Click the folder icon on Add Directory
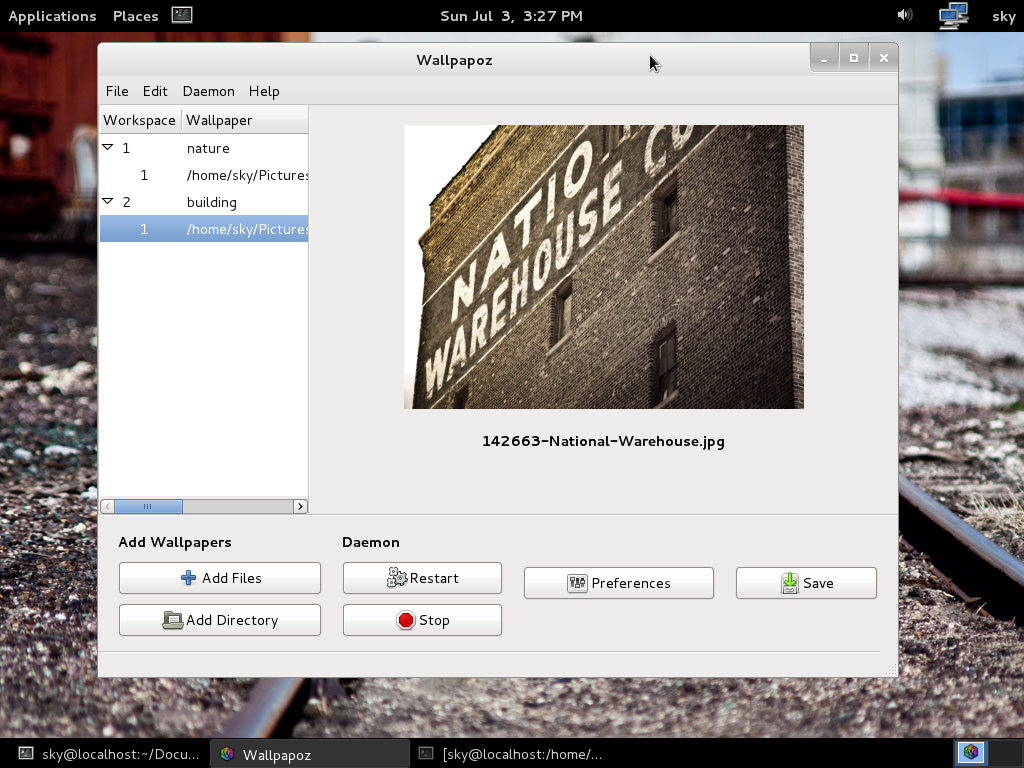Screen dimensions: 1024x768 [x=173, y=620]
